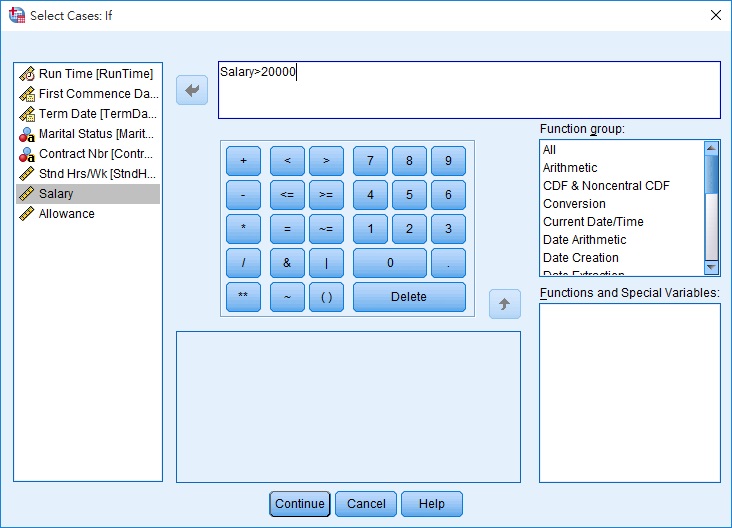
Task: Click the number 2 key
Action: click(x=409, y=229)
